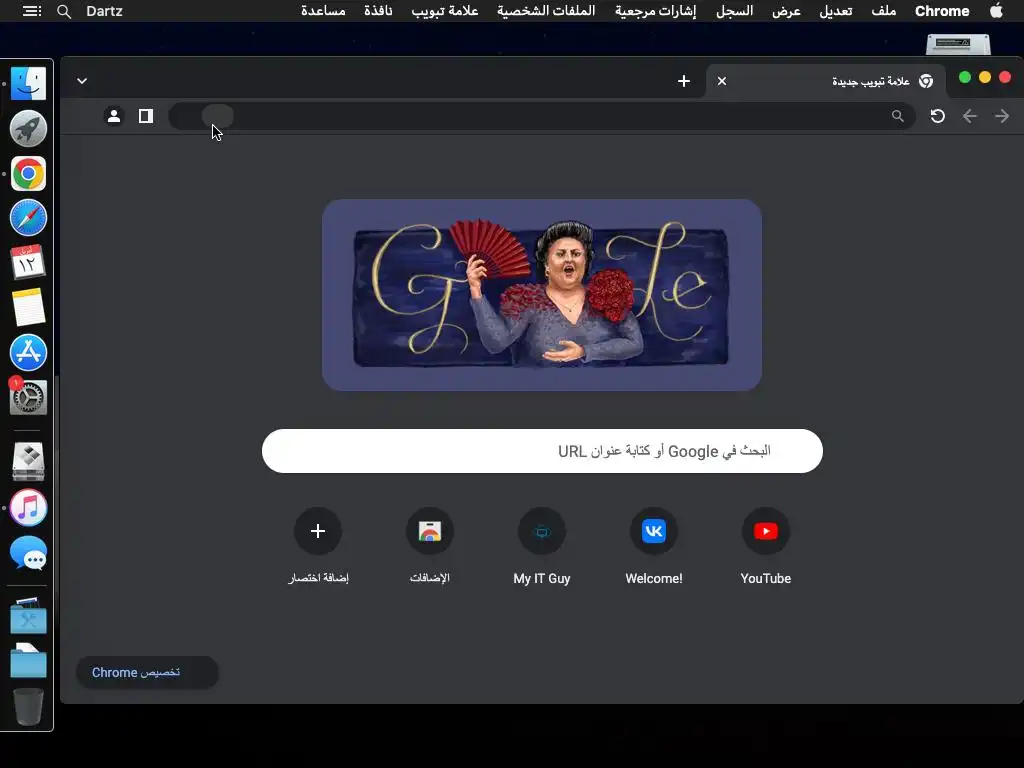This screenshot has height=768, width=1024.
Task: Reload the page with the refresh icon
Action: point(938,116)
